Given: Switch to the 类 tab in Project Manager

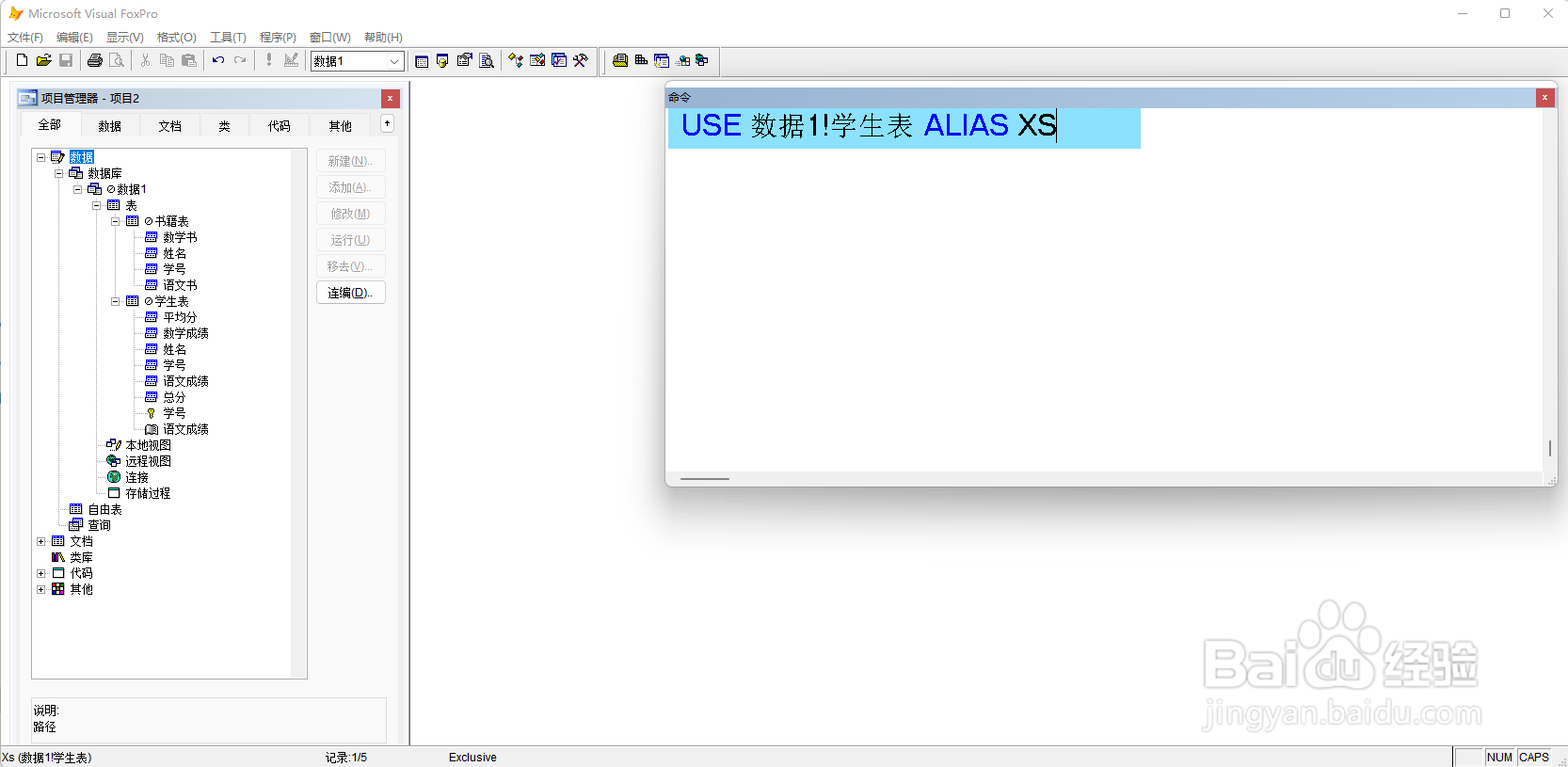Looking at the screenshot, I should [224, 126].
